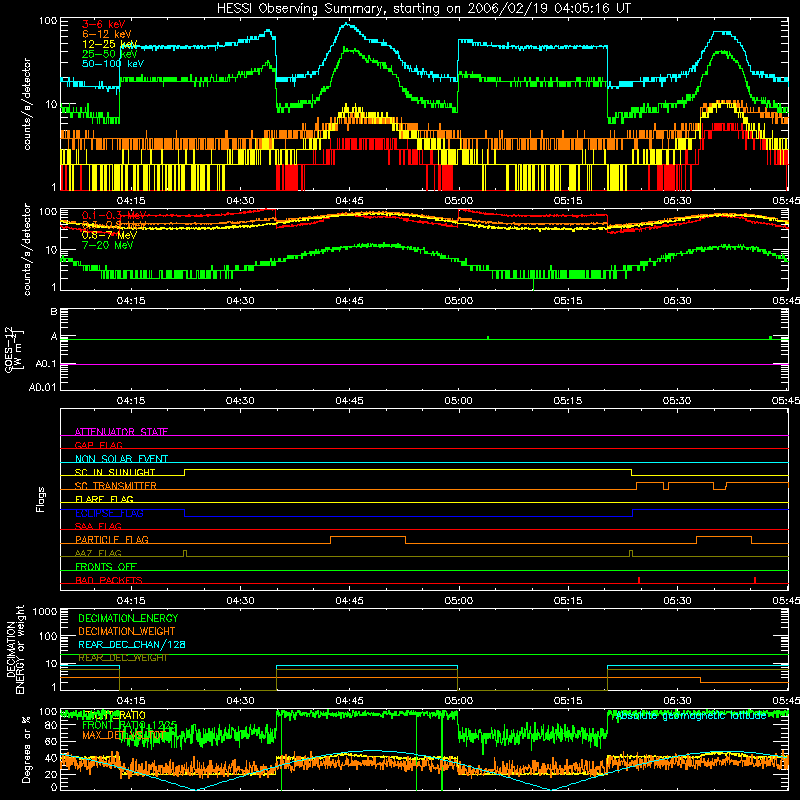
Task: Click 04:30 tick under the Flags panel
Action: (x=240, y=601)
